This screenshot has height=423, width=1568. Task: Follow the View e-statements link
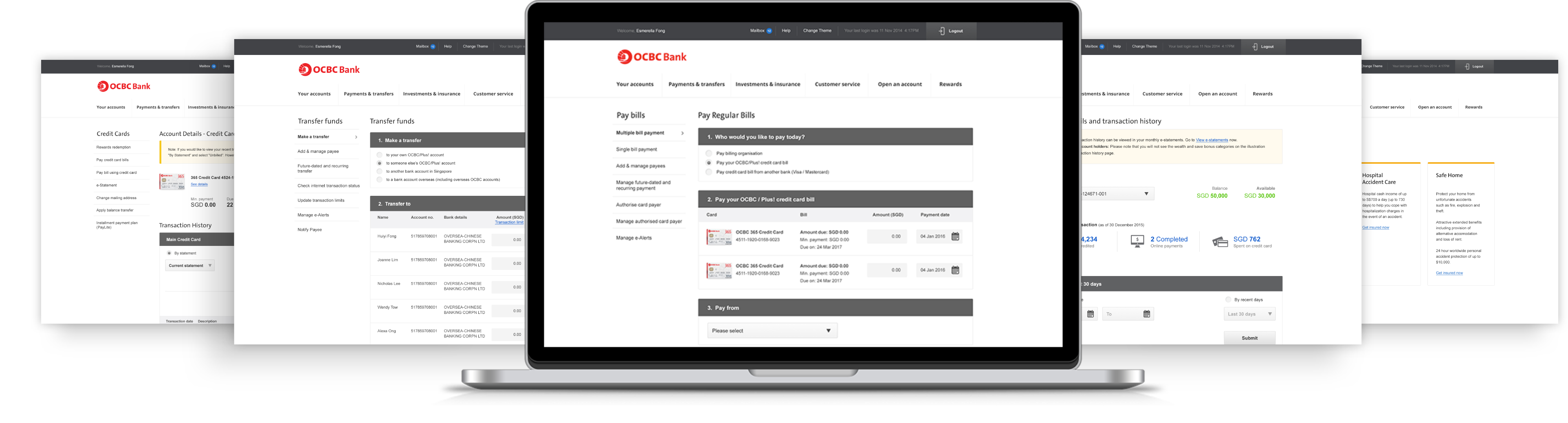pos(1212,140)
